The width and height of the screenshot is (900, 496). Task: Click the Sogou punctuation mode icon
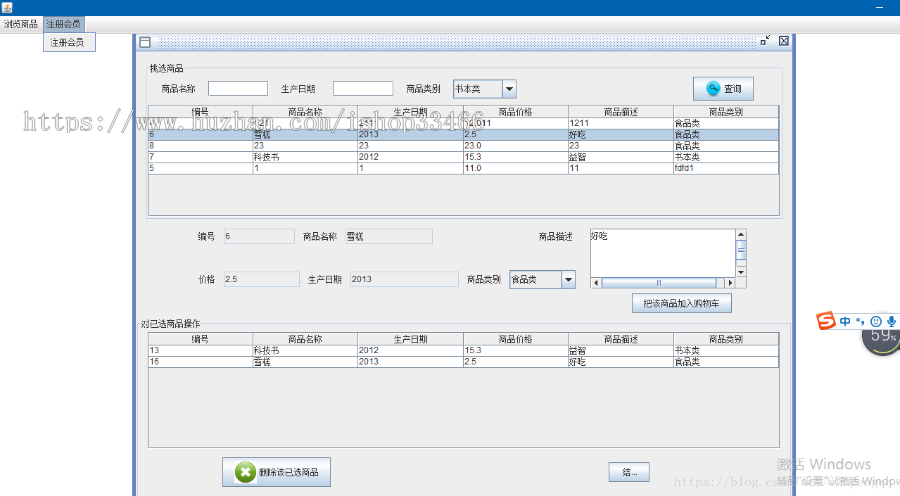(860, 321)
